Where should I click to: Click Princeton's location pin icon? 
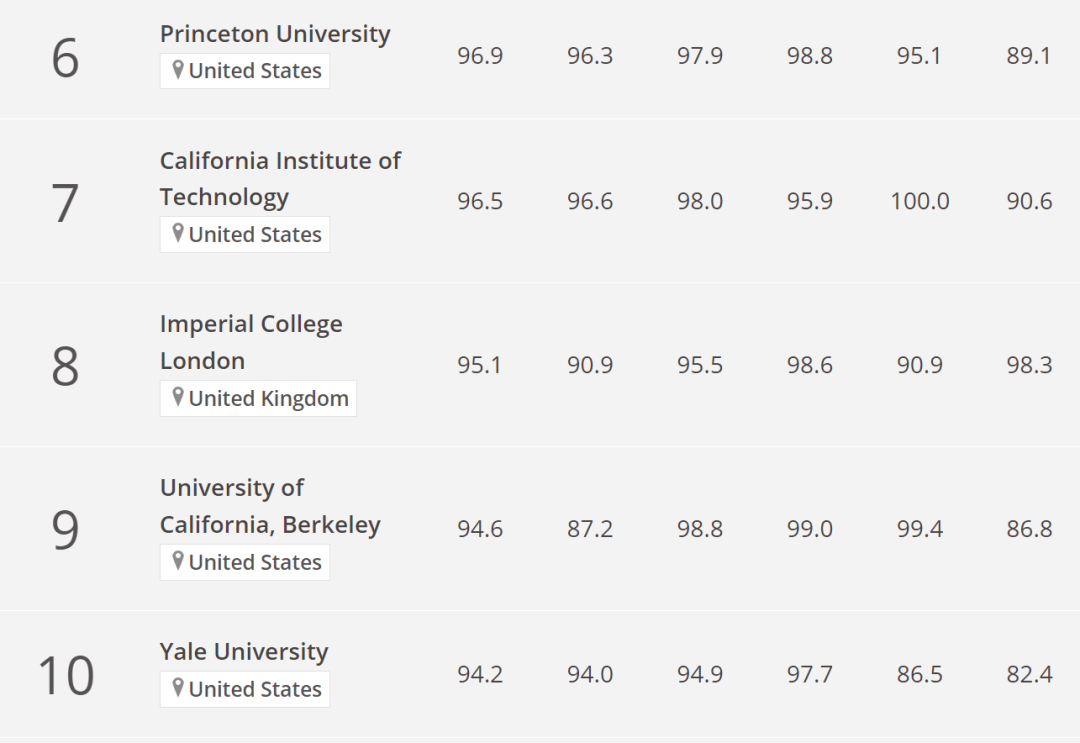pos(178,70)
